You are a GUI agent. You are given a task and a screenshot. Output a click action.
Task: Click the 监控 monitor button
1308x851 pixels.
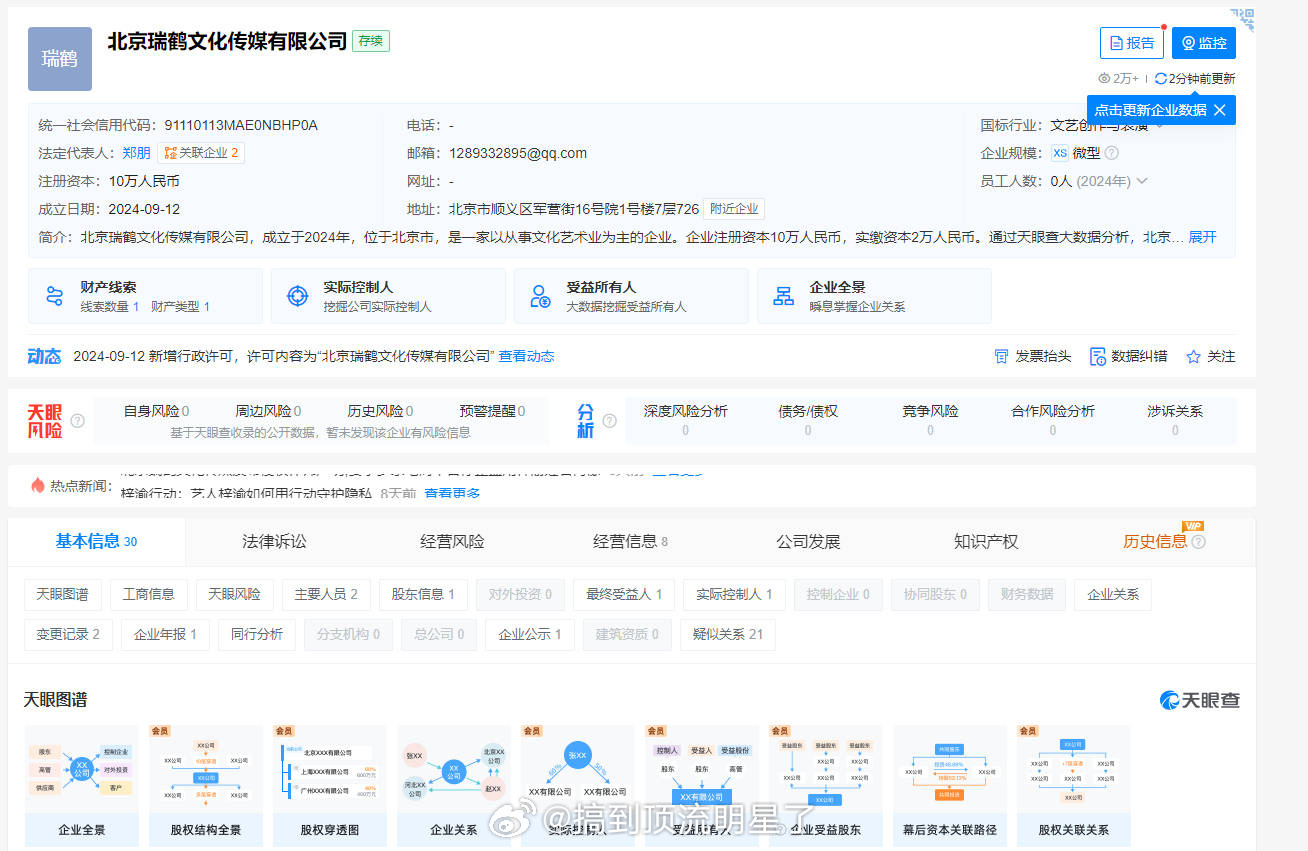(1204, 43)
